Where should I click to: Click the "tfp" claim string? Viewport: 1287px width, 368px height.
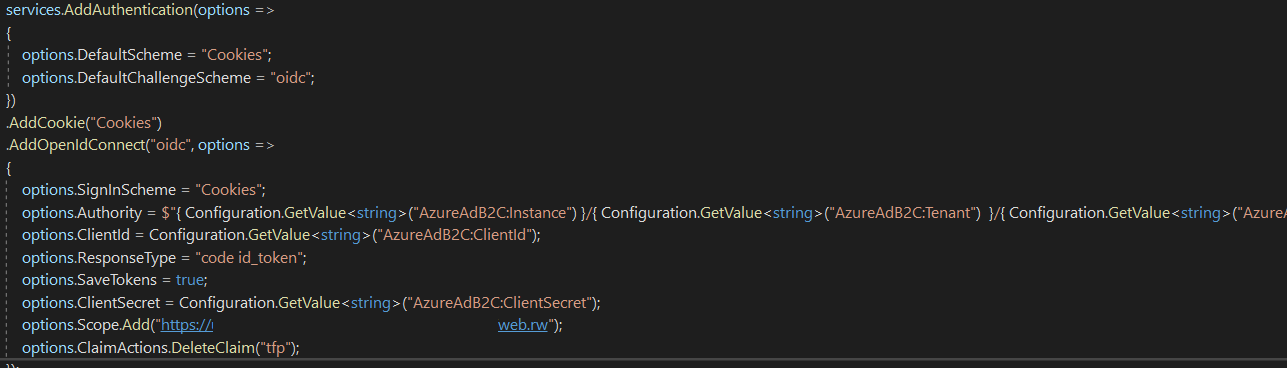point(274,347)
